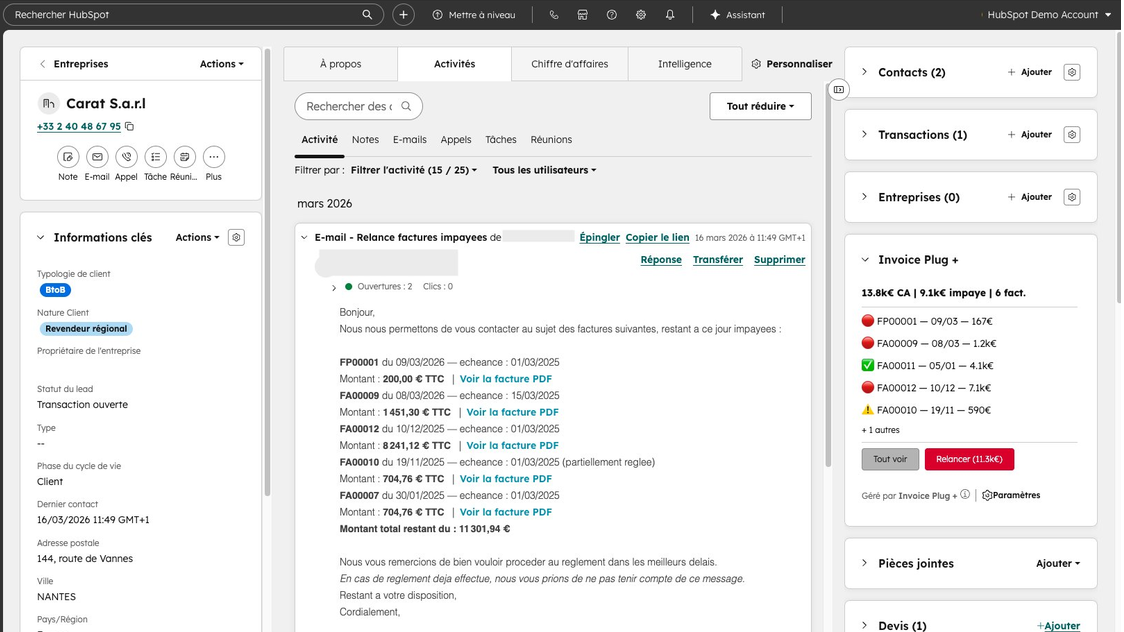Viewport: 1124px width, 632px height.
Task: Open Contacts card settings gear
Action: tap(1072, 72)
